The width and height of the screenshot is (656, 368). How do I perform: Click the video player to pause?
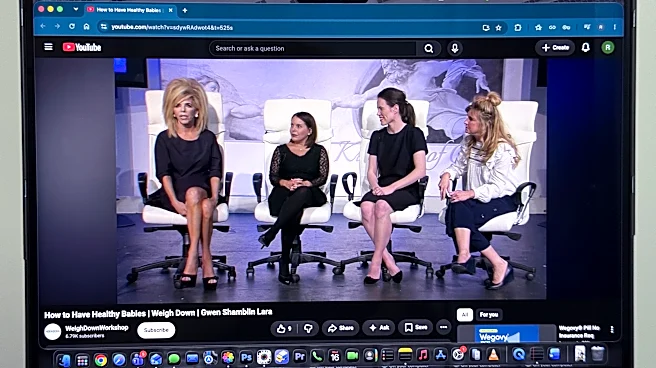pos(331,180)
